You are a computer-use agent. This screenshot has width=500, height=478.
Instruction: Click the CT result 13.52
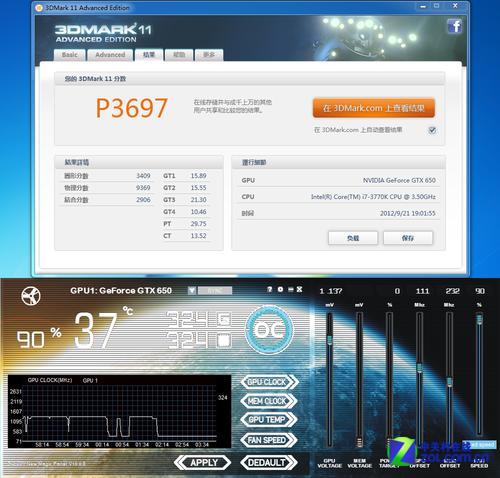point(198,236)
